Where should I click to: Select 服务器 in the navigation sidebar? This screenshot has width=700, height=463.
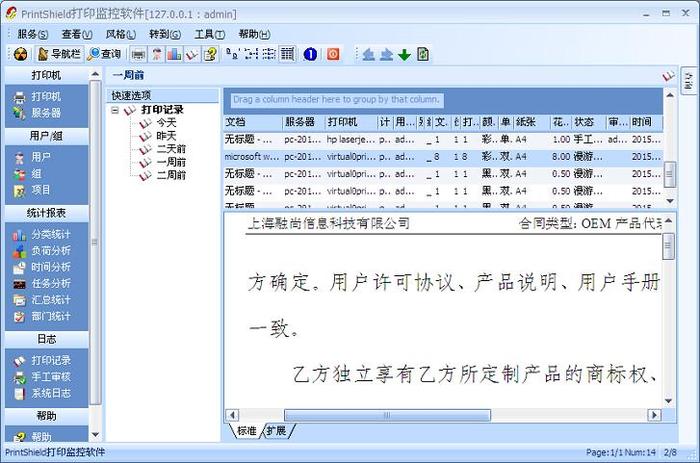click(x=38, y=113)
